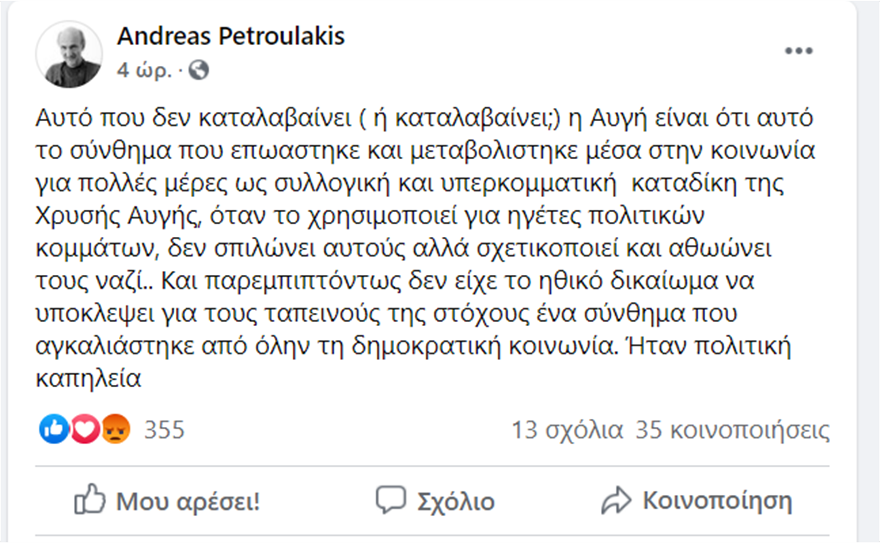This screenshot has width=880, height=543.
Task: Click the curved arrow share icon
Action: (x=616, y=500)
